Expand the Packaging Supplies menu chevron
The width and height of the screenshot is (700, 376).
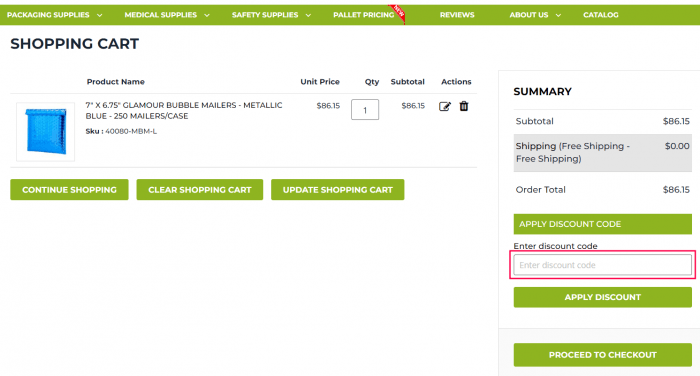100,15
